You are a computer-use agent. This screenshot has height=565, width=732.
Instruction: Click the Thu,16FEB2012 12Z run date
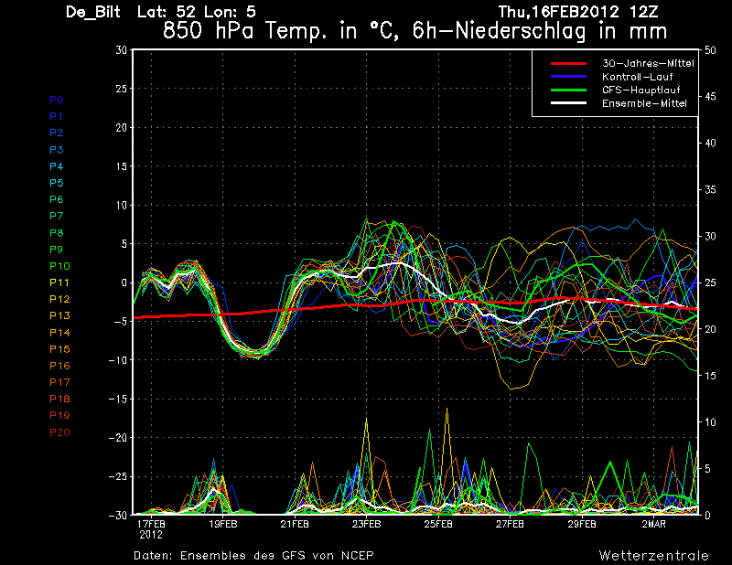(578, 12)
